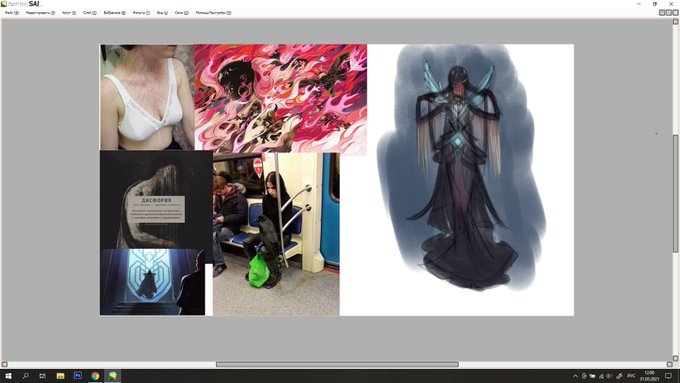
Task: Click the vertical scrollbar up arrow
Action: click(x=675, y=22)
